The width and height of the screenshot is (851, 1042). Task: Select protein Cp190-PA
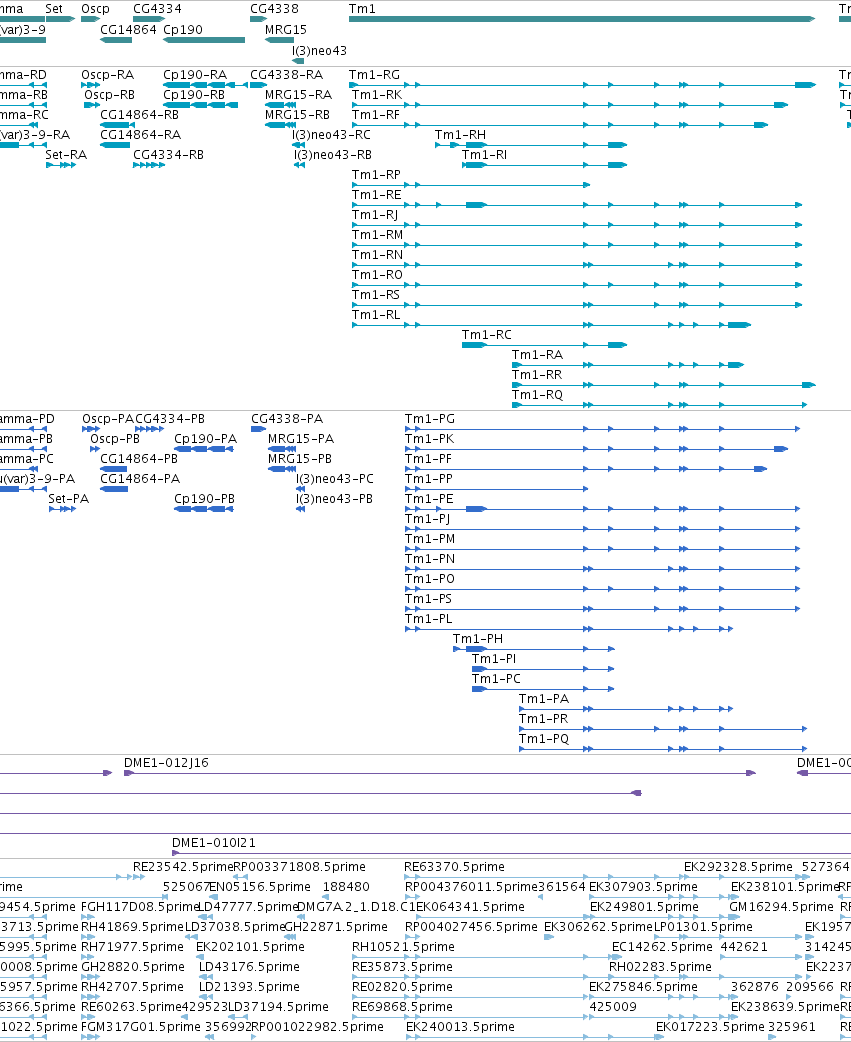click(205, 439)
